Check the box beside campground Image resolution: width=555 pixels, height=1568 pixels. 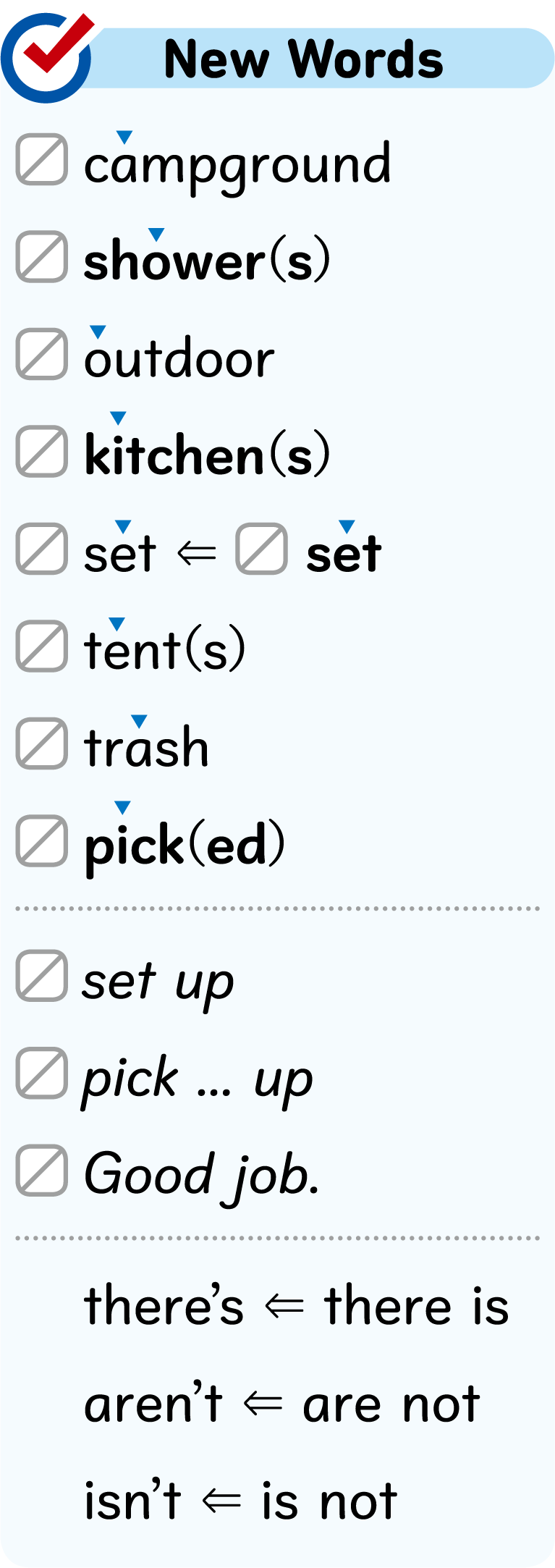coord(42,159)
